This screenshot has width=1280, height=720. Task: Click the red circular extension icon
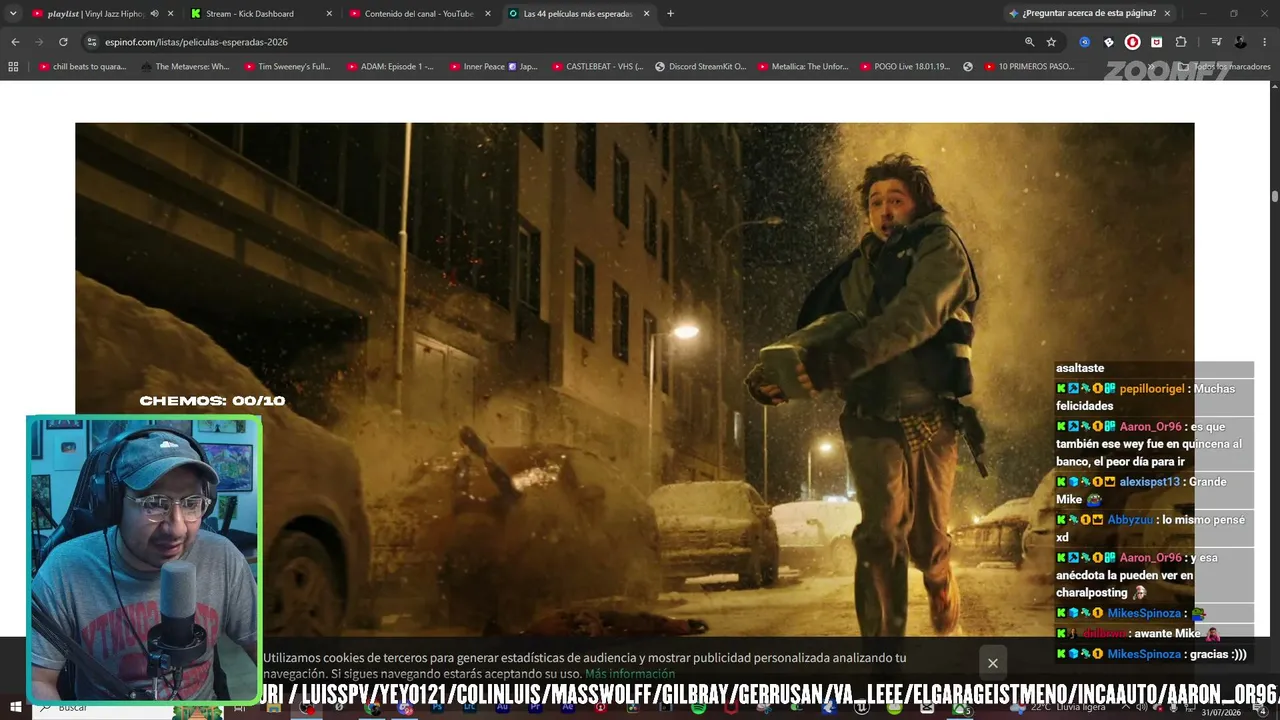point(1133,42)
